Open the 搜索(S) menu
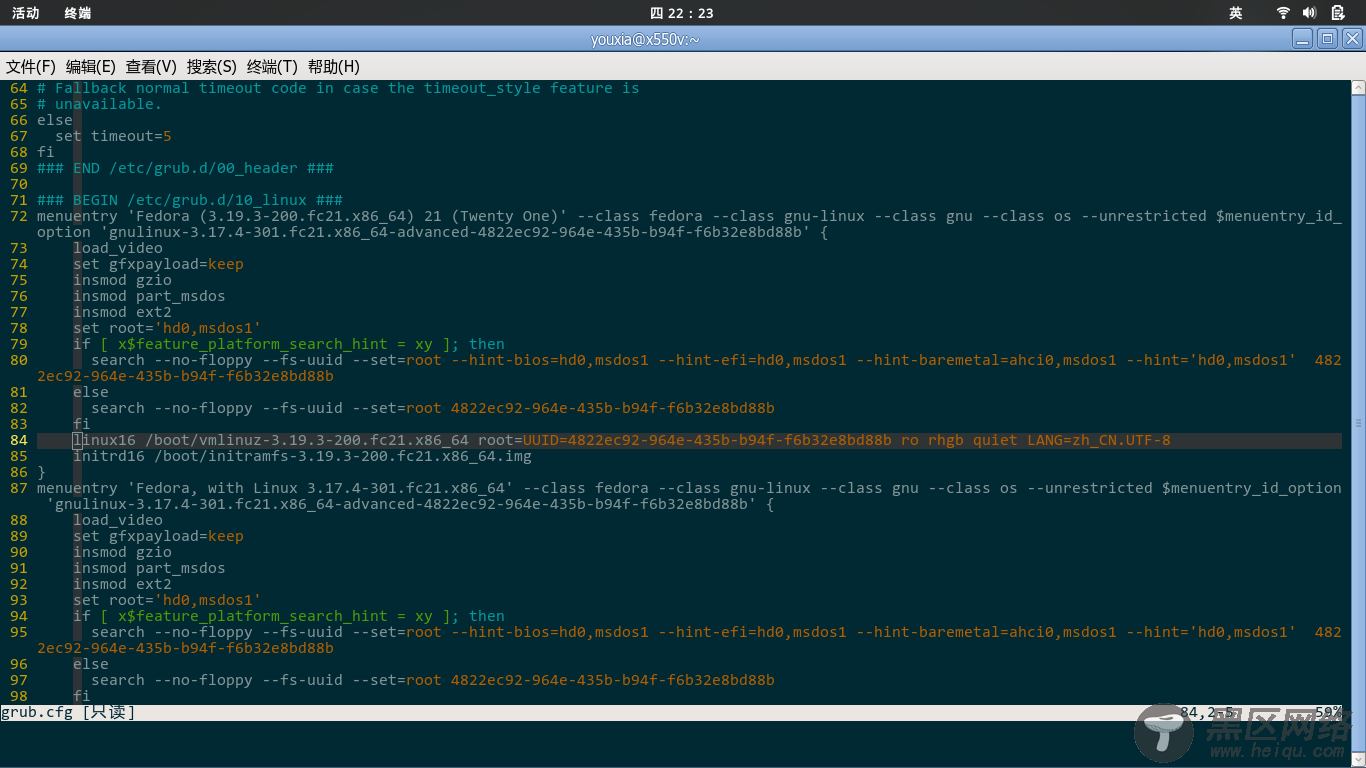Viewport: 1366px width, 768px height. coord(212,67)
